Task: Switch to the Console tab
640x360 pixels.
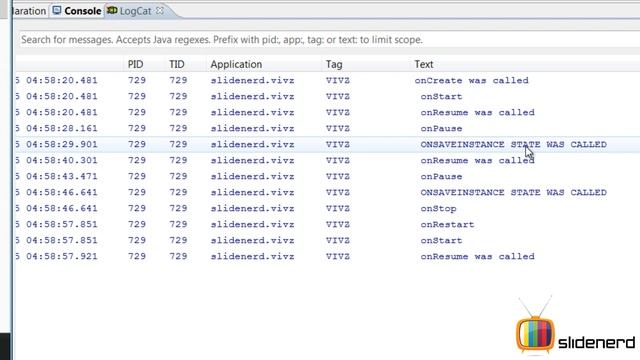Action: [x=77, y=11]
